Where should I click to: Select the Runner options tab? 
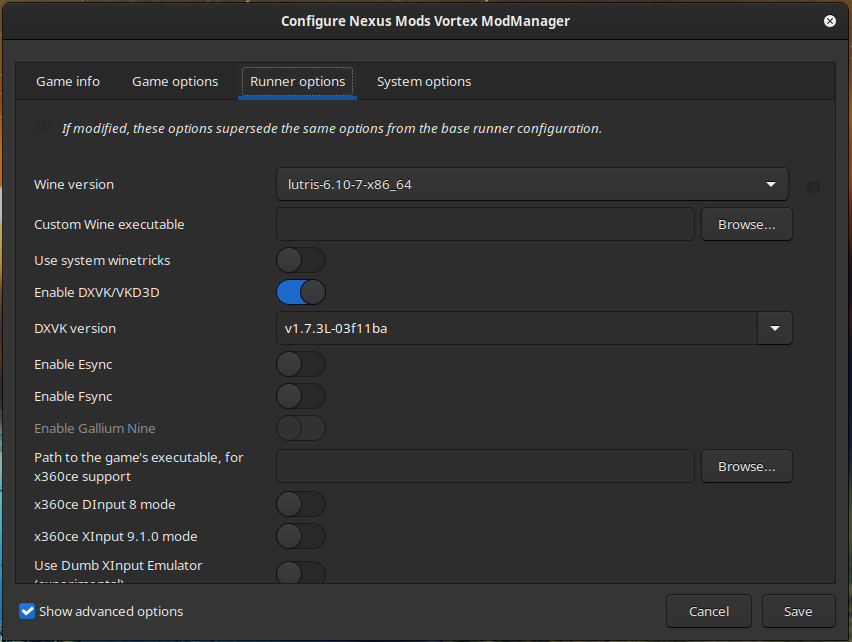(297, 81)
